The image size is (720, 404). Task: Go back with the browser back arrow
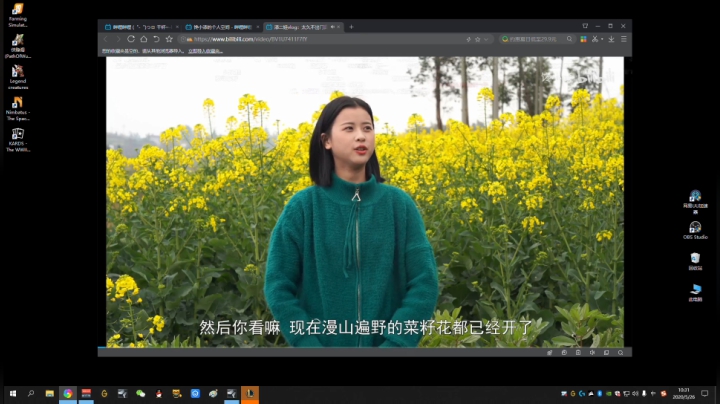click(x=106, y=39)
